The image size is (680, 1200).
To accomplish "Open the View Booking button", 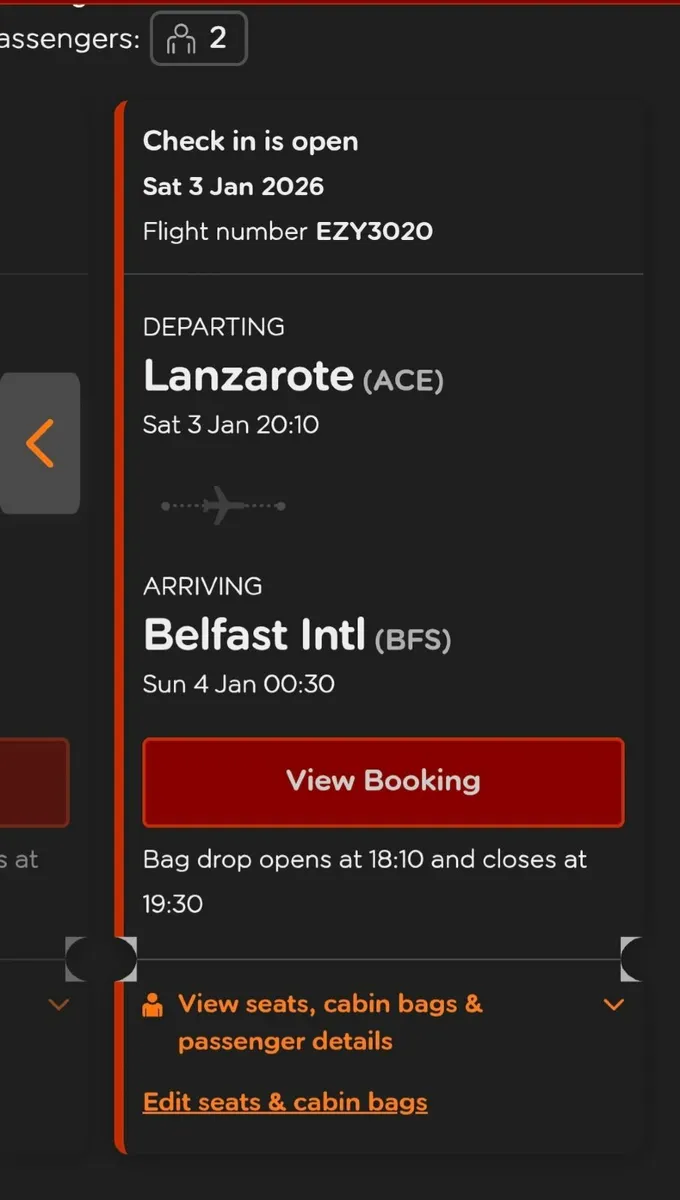I will coord(383,783).
